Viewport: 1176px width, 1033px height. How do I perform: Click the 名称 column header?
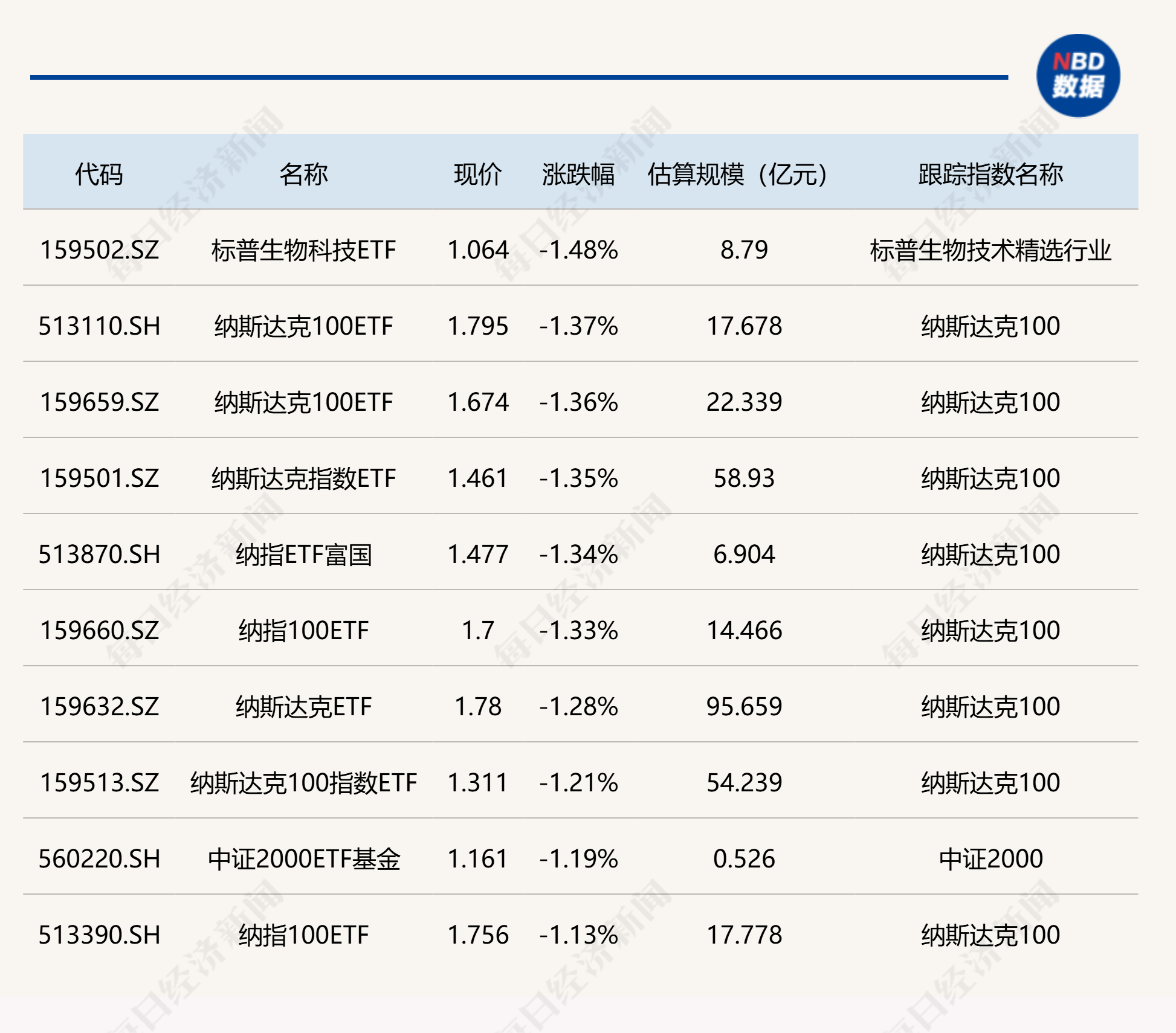coord(303,175)
